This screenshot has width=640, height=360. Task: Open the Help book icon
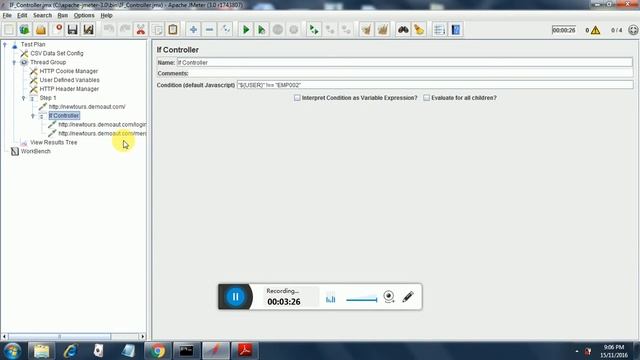click(456, 29)
